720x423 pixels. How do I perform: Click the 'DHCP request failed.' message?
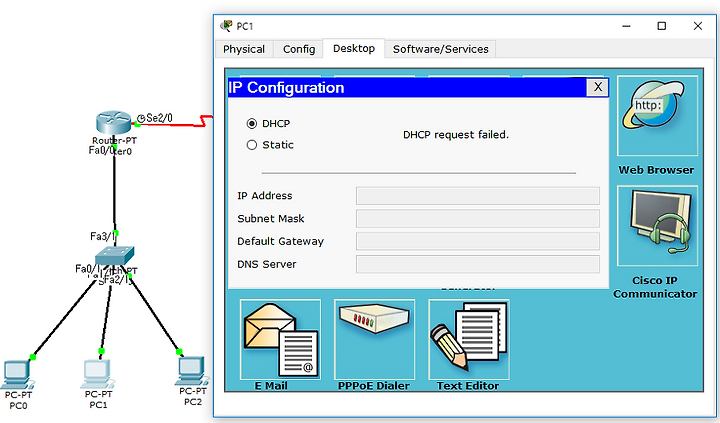click(x=456, y=135)
